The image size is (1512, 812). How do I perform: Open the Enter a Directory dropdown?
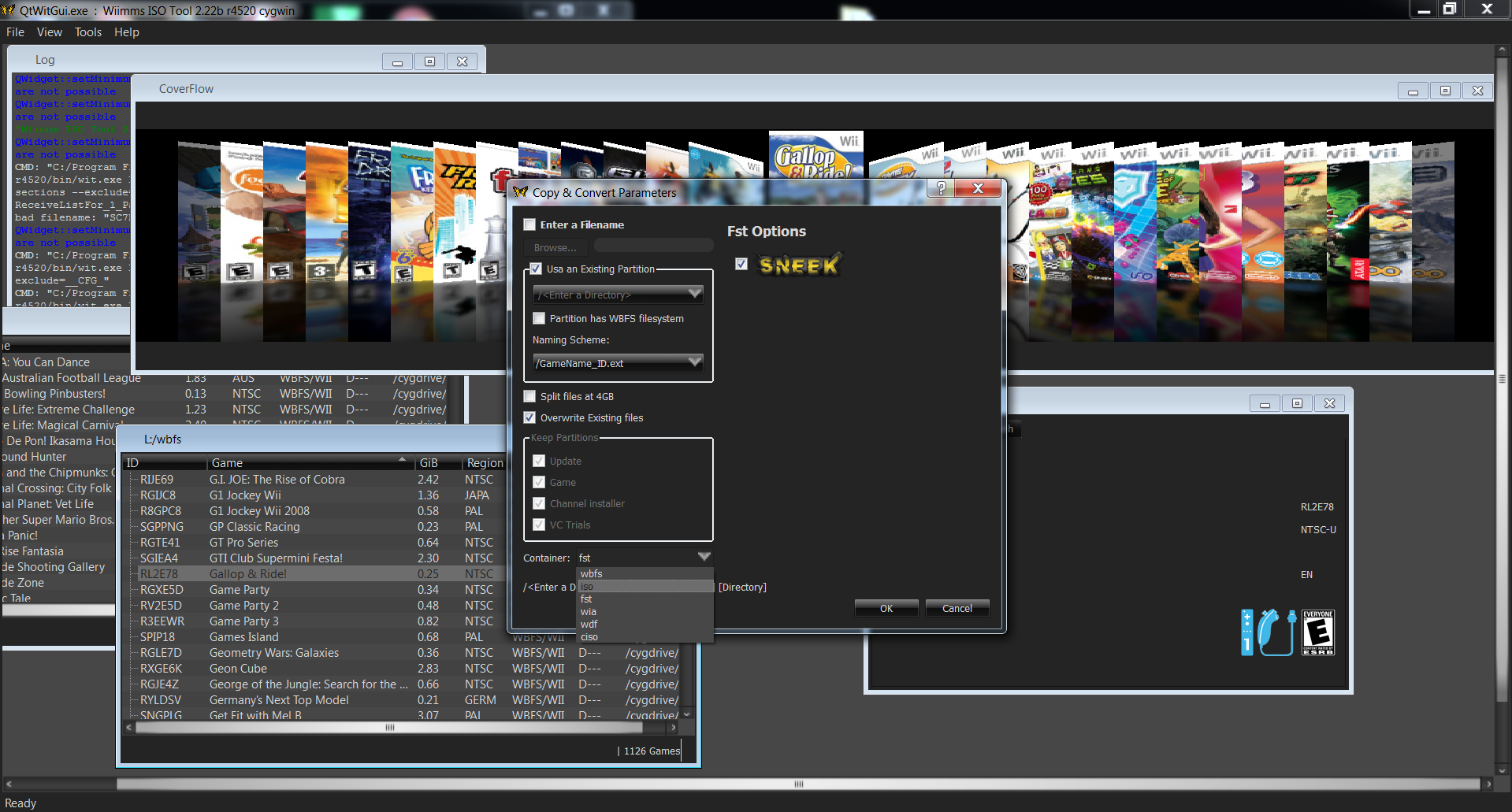click(618, 295)
